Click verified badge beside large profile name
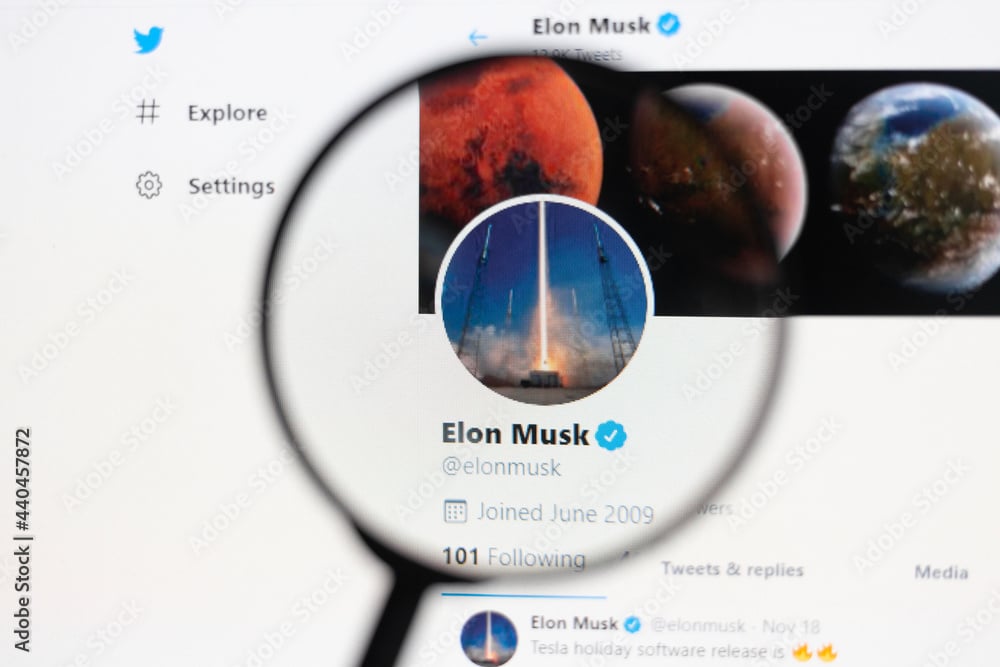Screen dimensions: 1000x667 (x=610, y=435)
